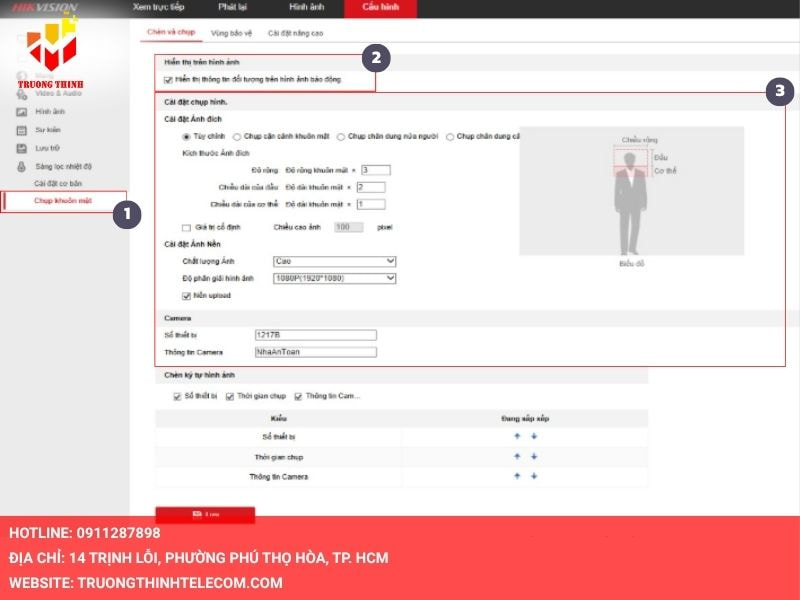The width and height of the screenshot is (800, 600).
Task: Enable the Giá trị cố định checkbox
Action: [186, 227]
